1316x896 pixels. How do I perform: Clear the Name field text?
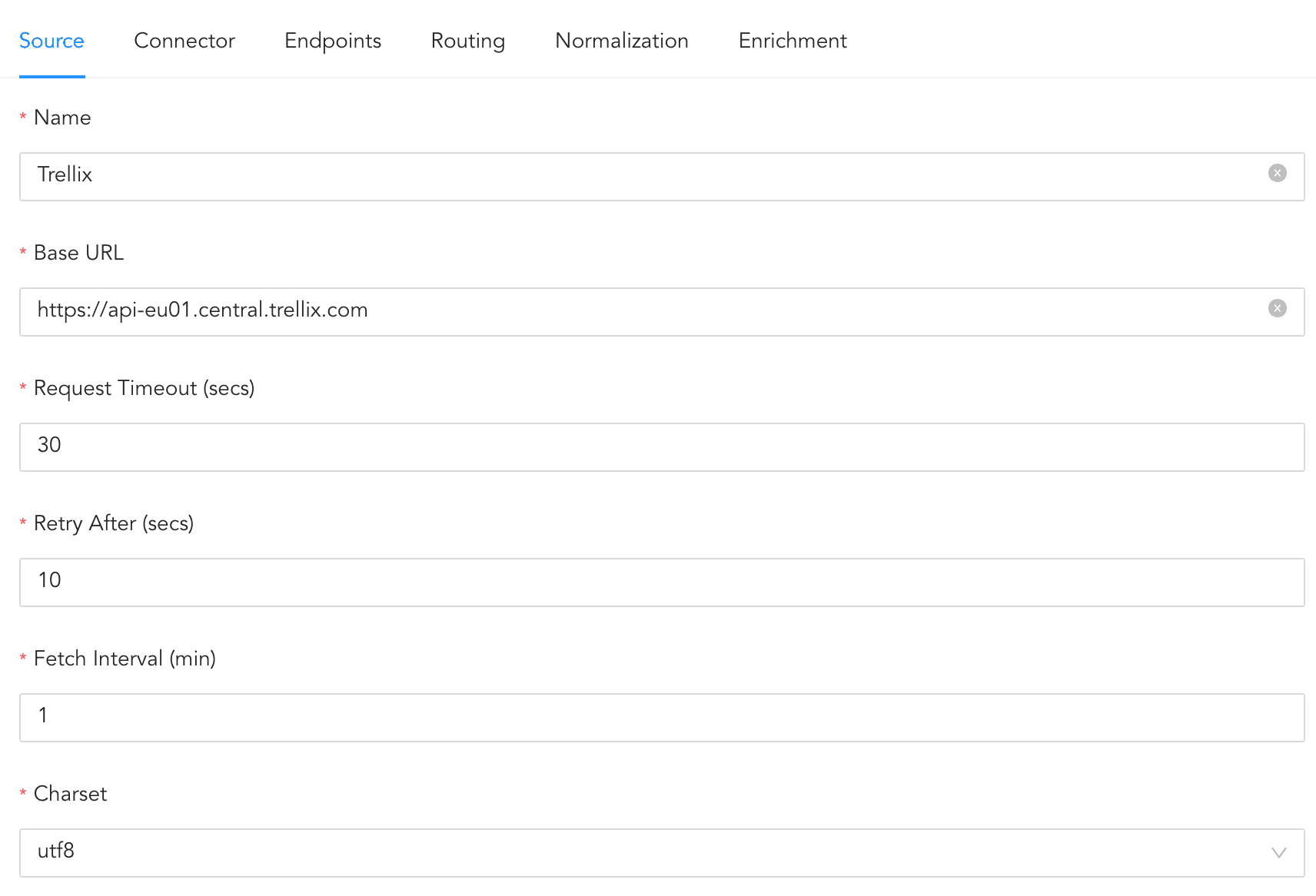click(x=1277, y=174)
